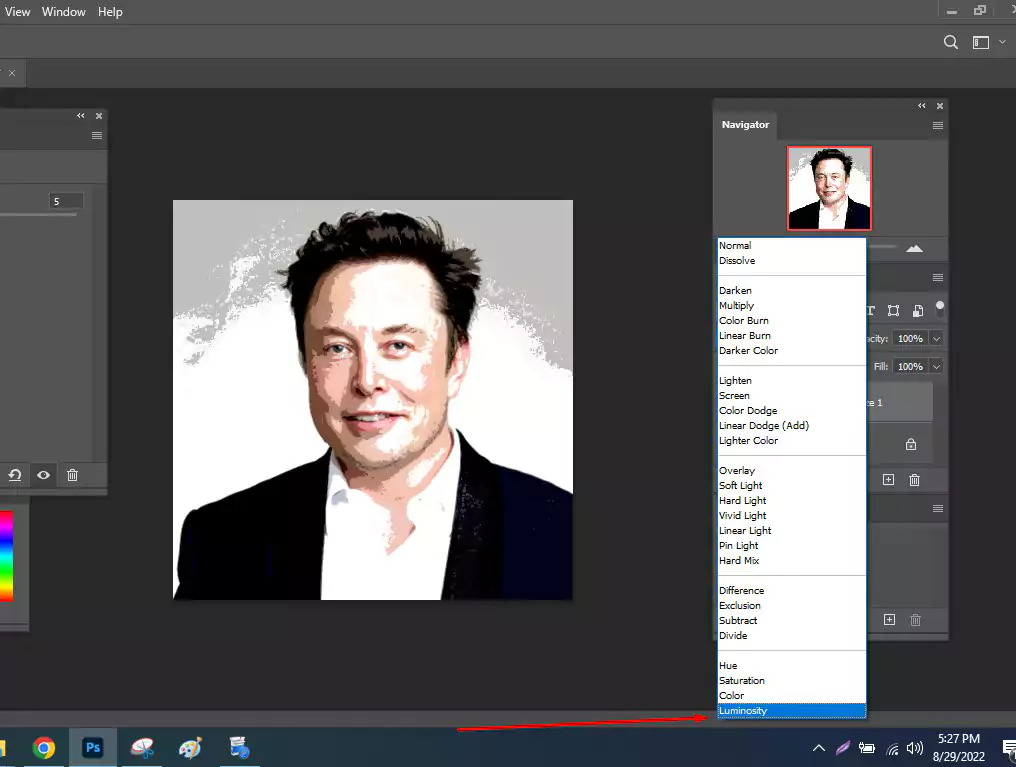Screen dimensions: 1016x767
Task: Choose Normal blend mode
Action: [791, 246]
